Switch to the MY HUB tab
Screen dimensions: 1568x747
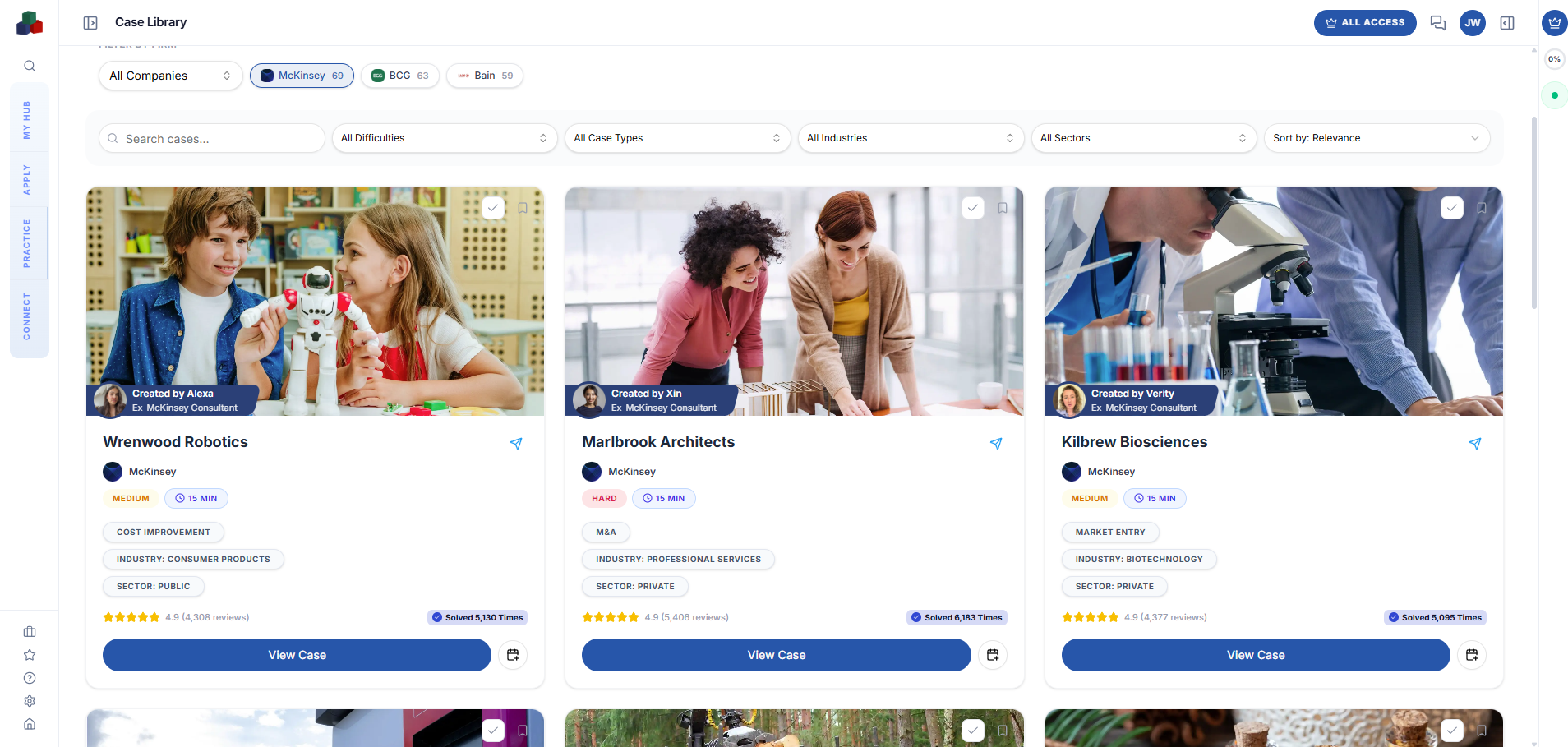27,120
